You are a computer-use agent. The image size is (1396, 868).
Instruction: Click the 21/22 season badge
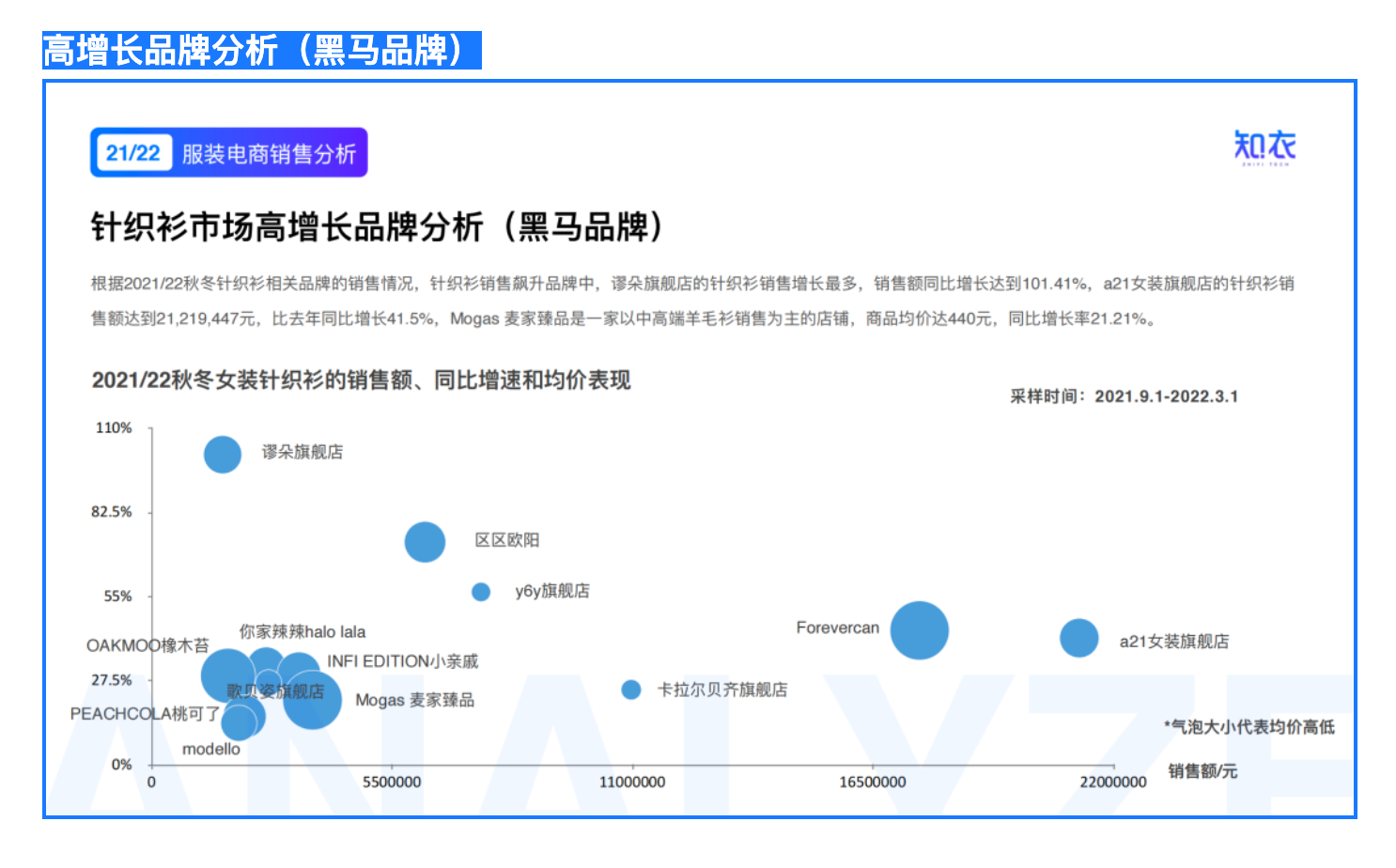[x=132, y=153]
